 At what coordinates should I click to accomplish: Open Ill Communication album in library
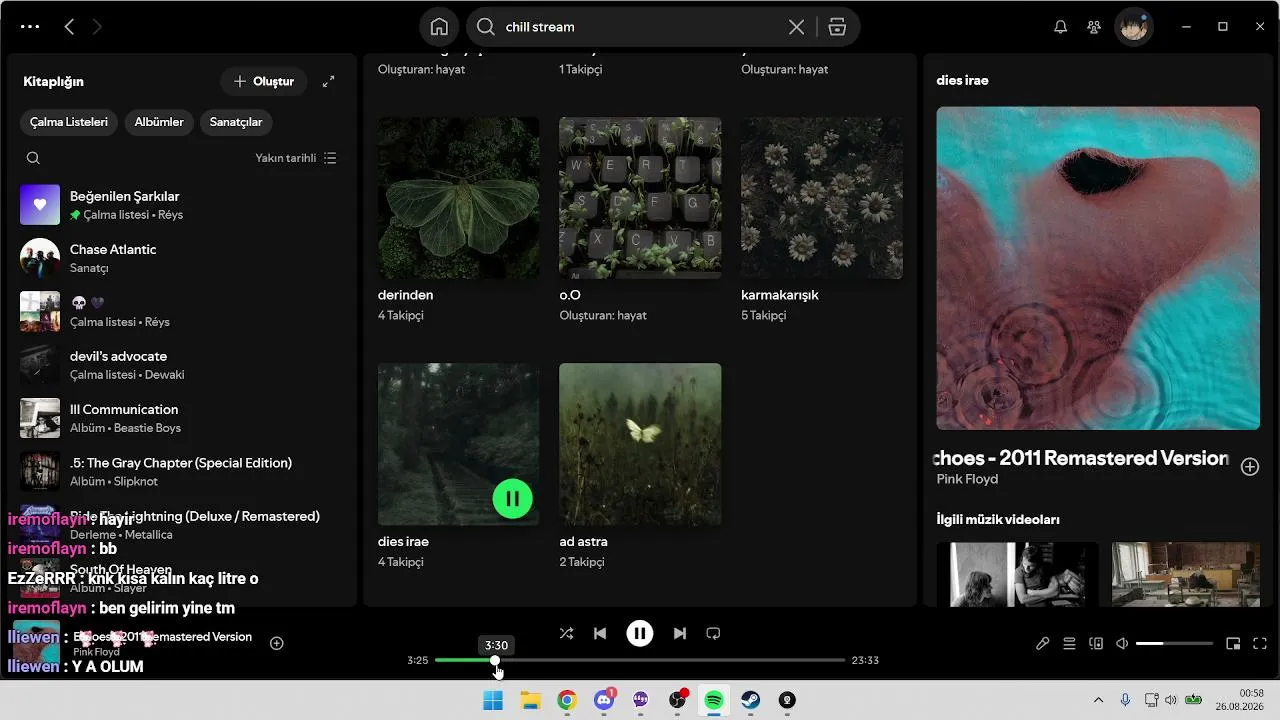point(181,418)
